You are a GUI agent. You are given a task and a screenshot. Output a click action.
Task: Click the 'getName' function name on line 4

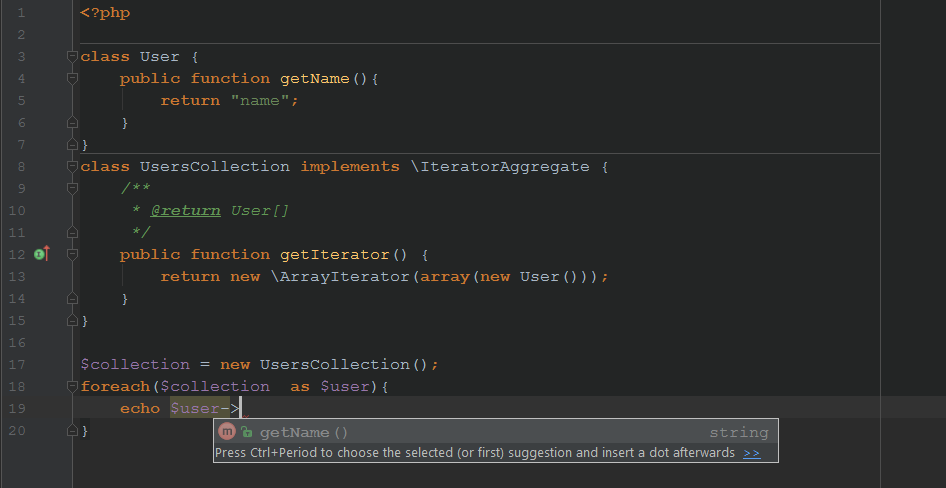coord(315,78)
